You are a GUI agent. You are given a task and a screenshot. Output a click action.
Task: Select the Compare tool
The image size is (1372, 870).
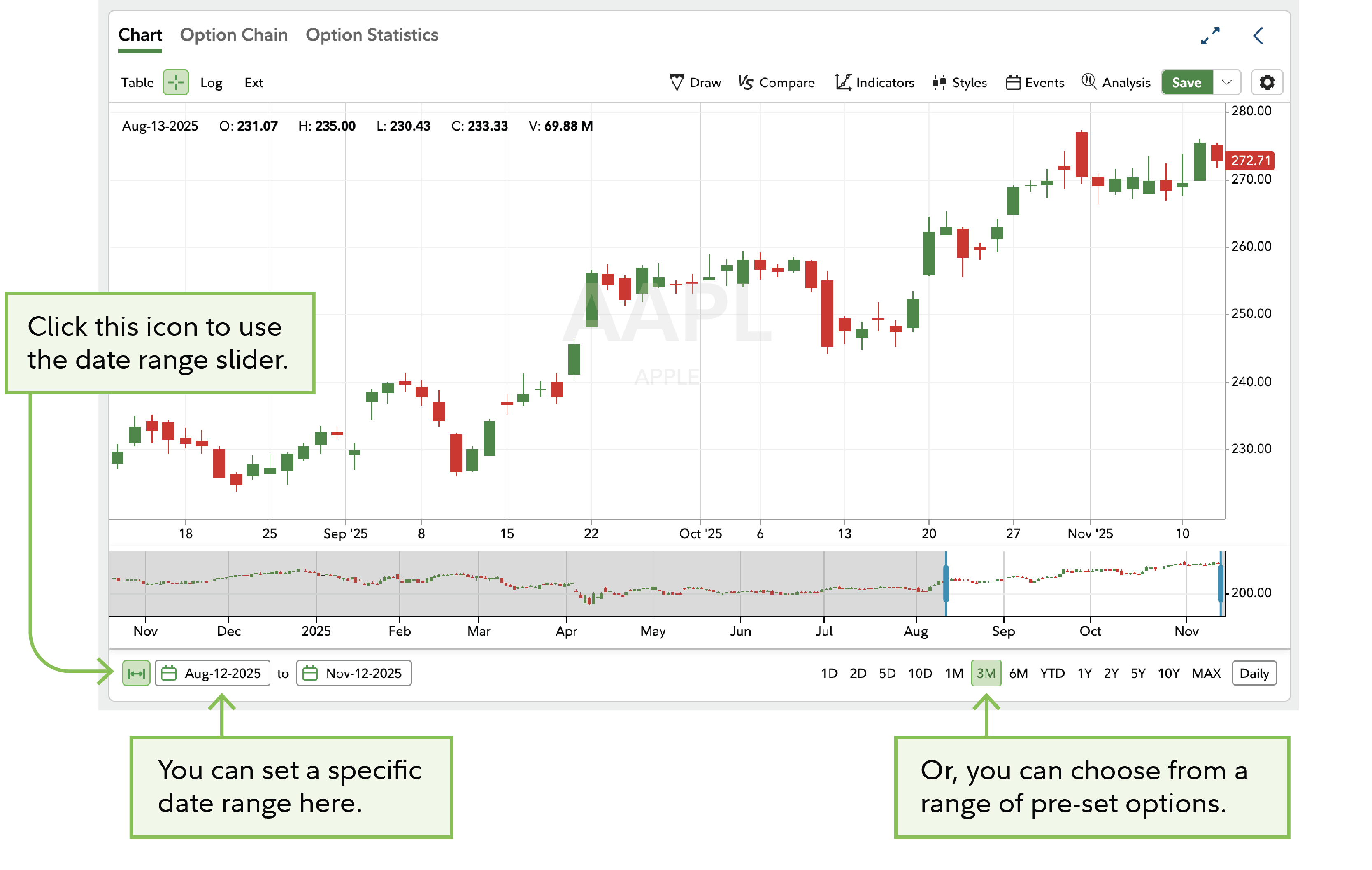pos(776,83)
